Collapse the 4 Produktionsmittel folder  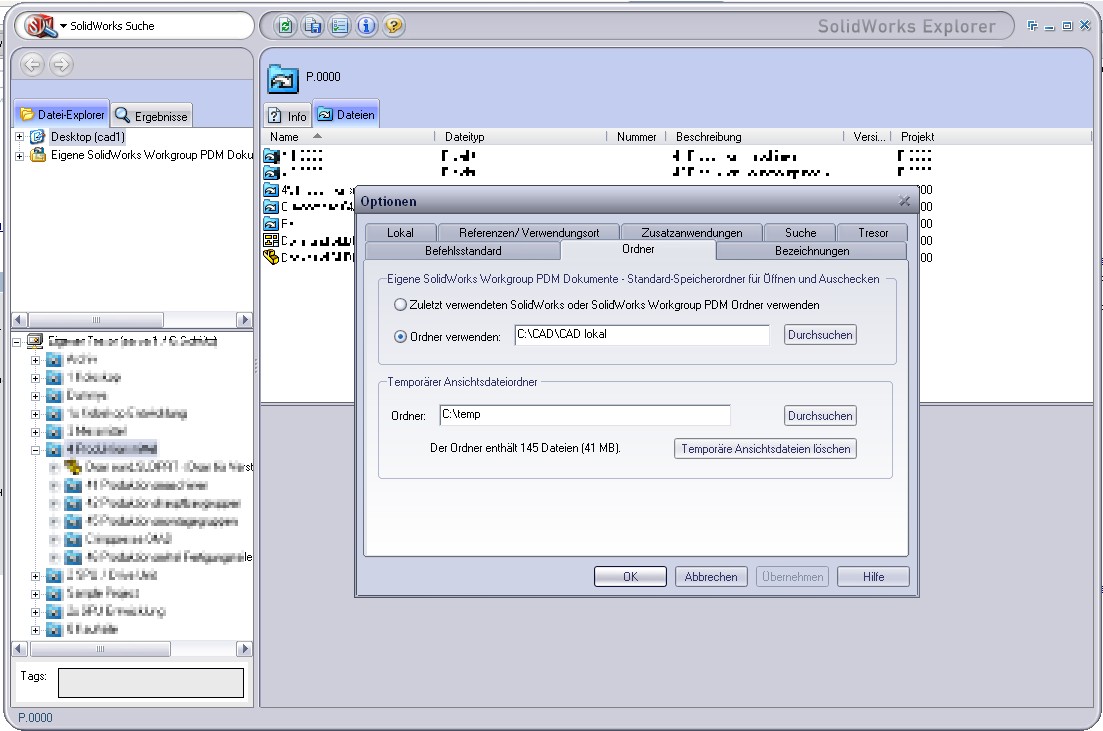(35, 450)
